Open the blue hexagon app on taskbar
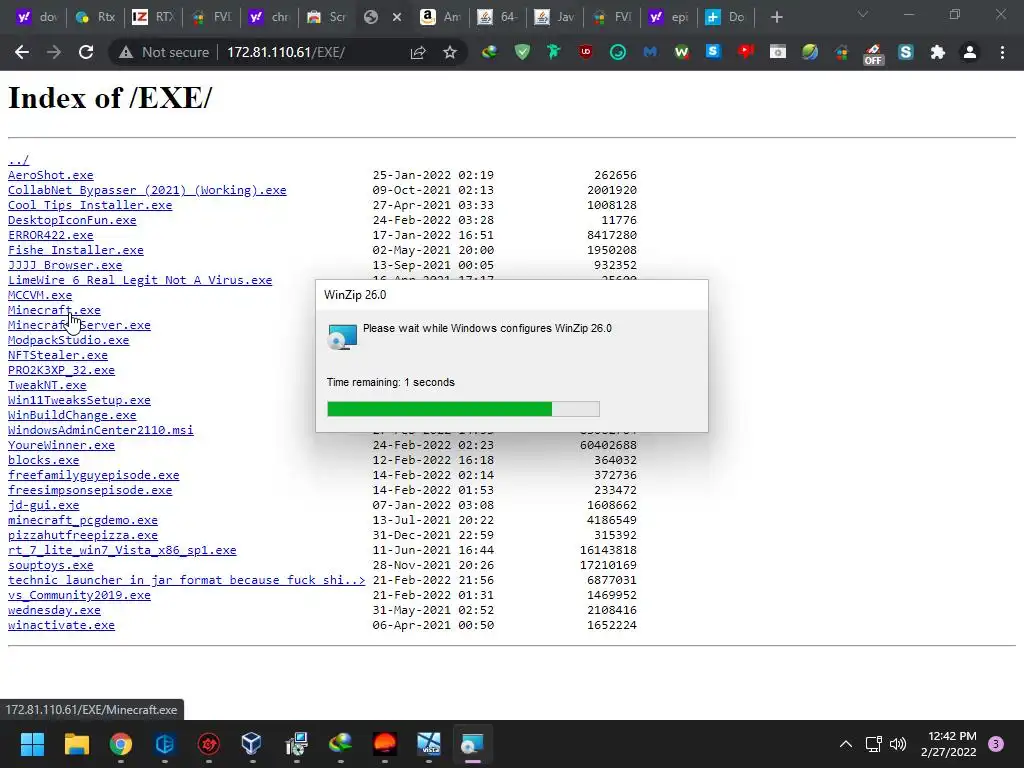The width and height of the screenshot is (1024, 768). click(165, 743)
